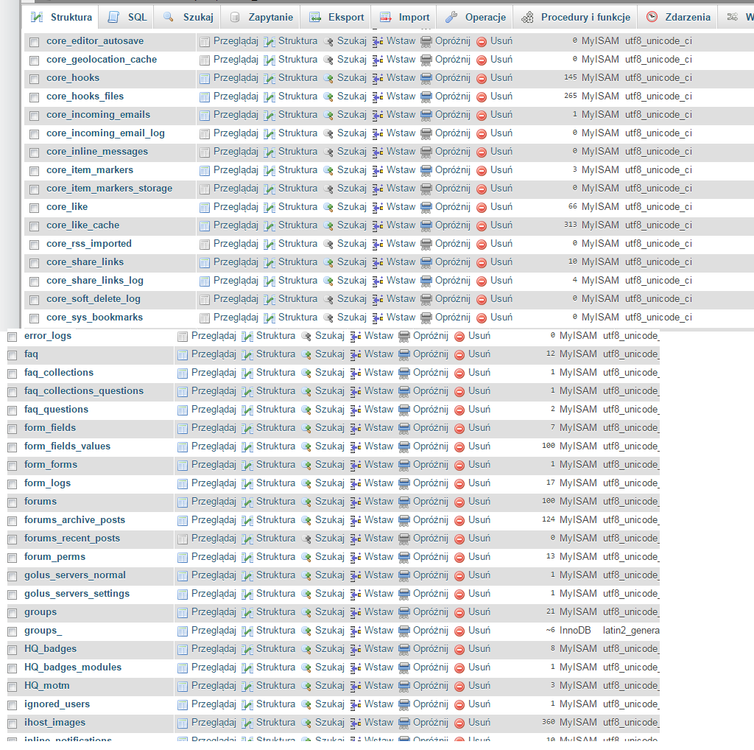Click the Usuń icon for core_rss_imported
754x750 pixels.
pos(481,244)
